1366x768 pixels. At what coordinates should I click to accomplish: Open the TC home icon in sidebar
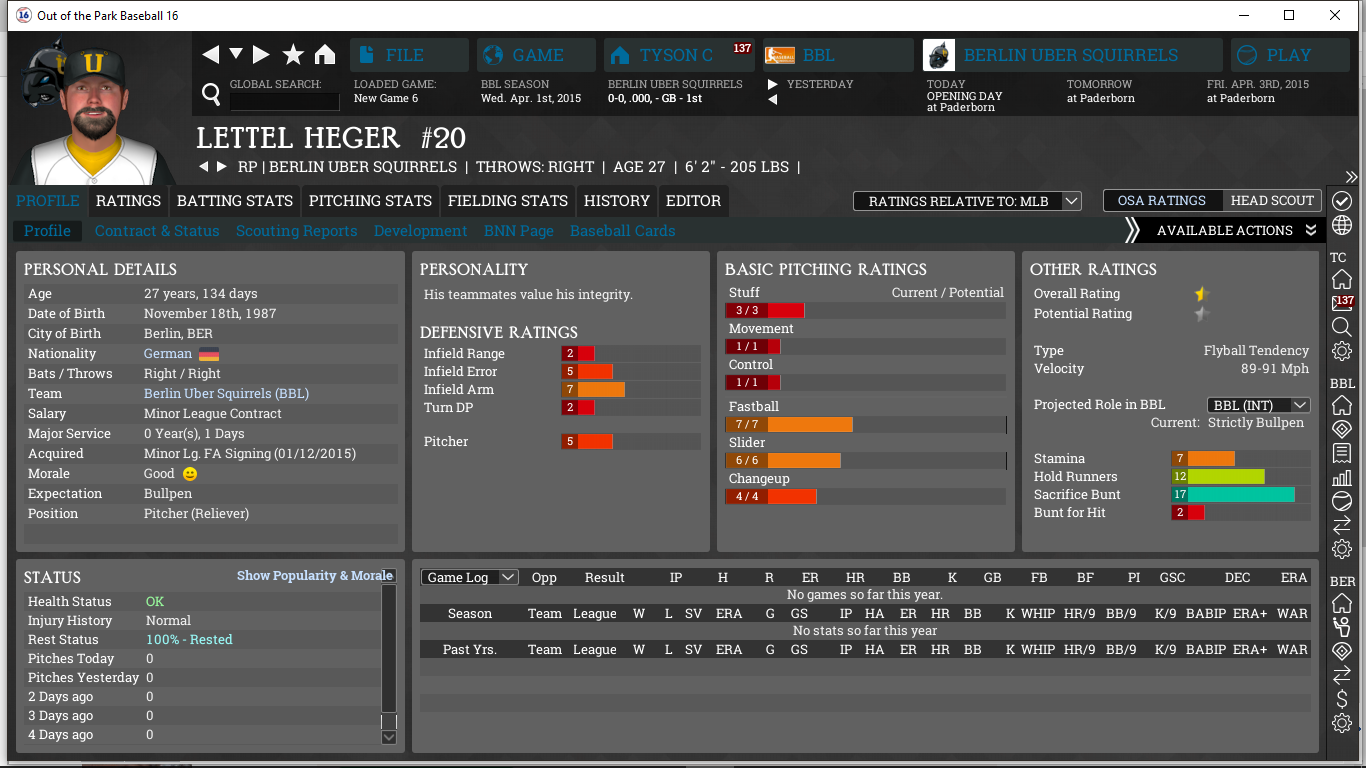point(1342,279)
